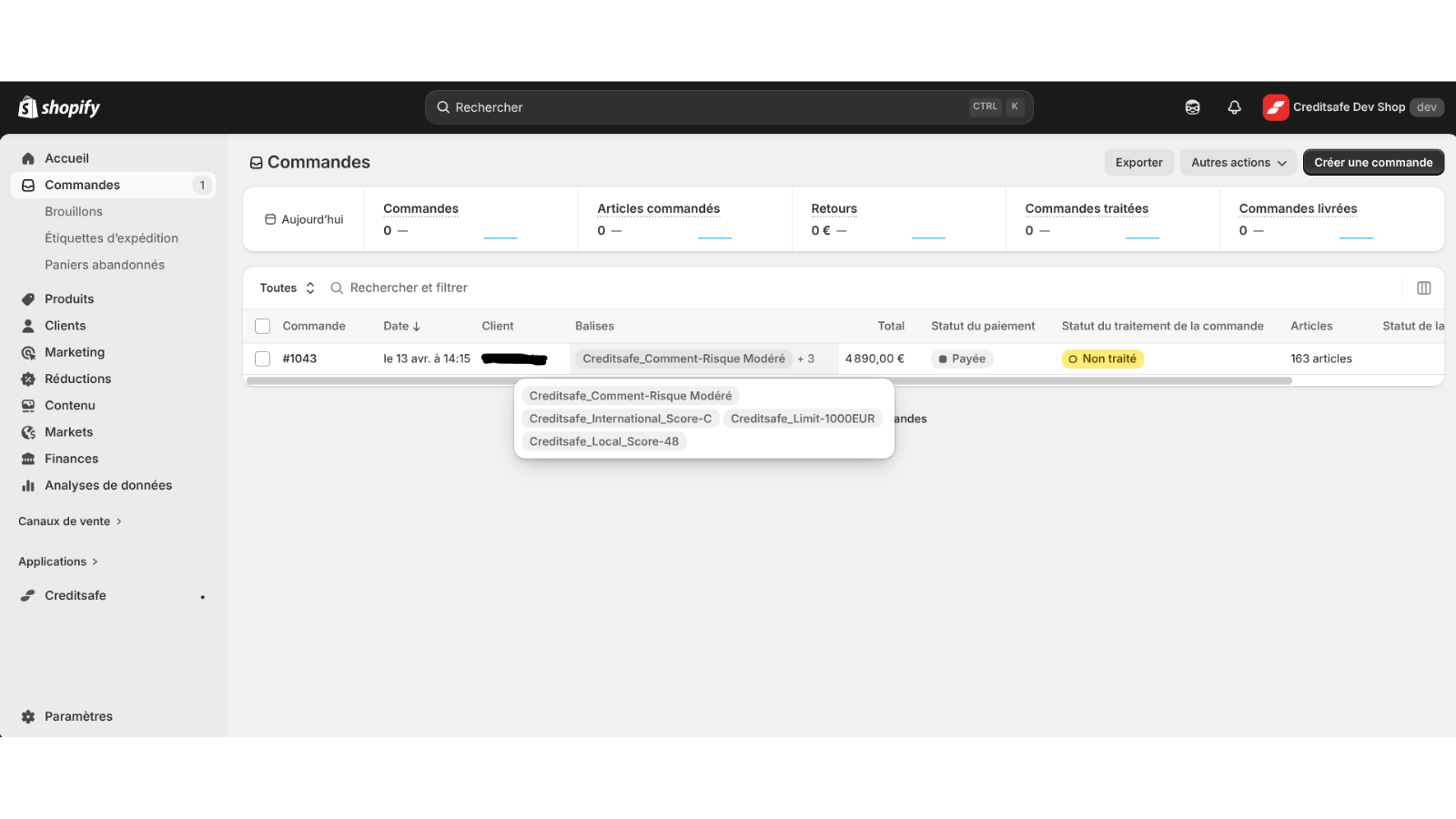The image size is (1456, 819).
Task: Click the Accueil home icon
Action: click(28, 158)
